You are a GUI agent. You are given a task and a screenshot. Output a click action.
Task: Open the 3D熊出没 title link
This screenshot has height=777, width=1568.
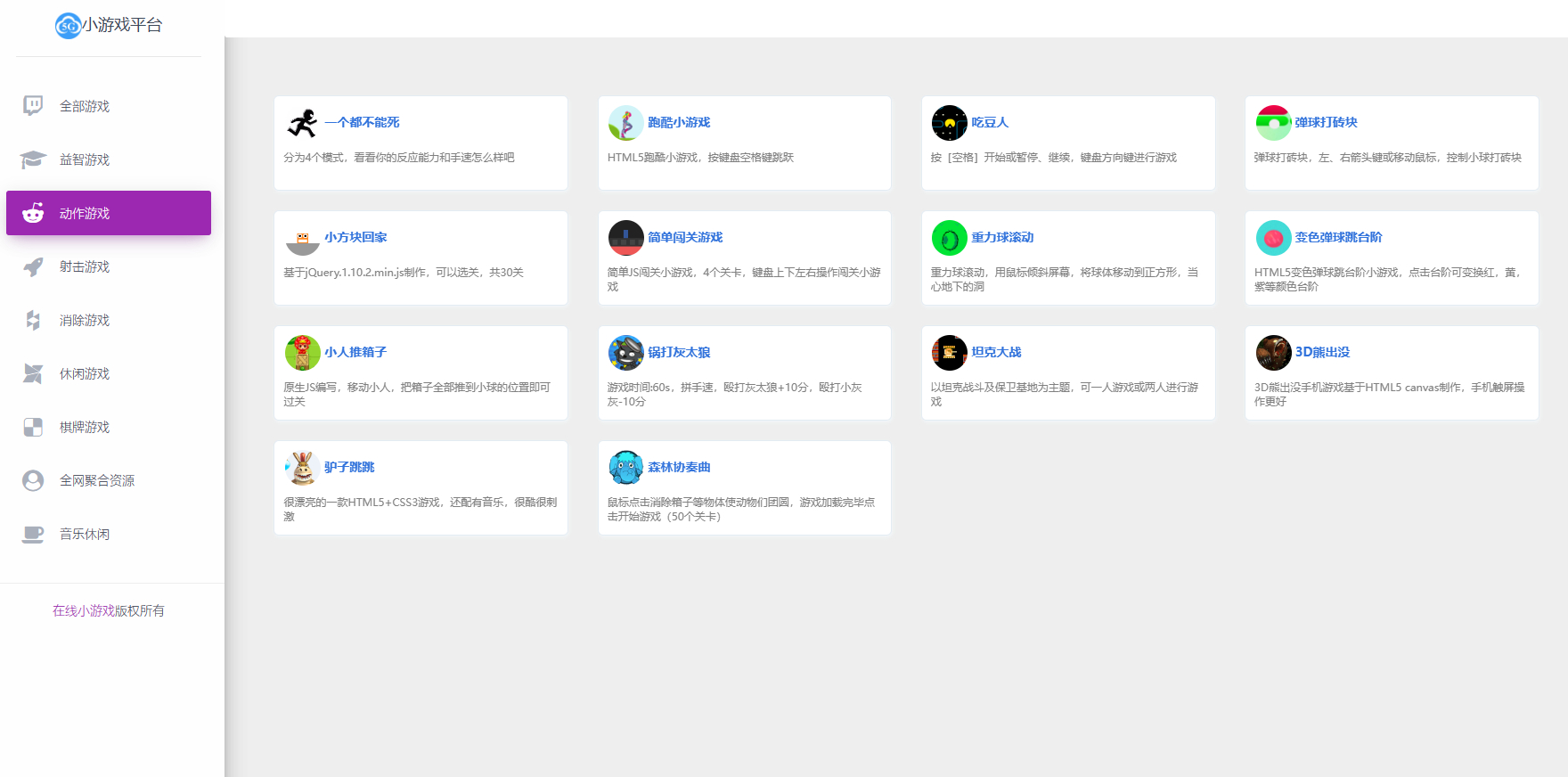pyautogui.click(x=1323, y=352)
